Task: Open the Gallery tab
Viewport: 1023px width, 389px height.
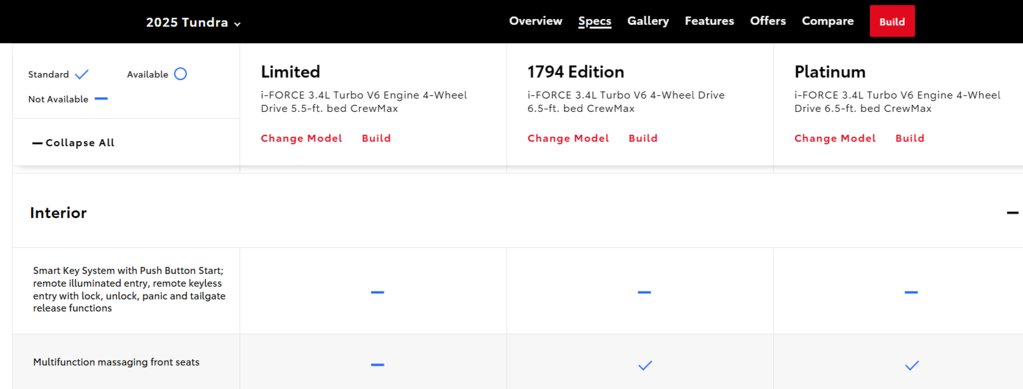Action: [x=648, y=22]
